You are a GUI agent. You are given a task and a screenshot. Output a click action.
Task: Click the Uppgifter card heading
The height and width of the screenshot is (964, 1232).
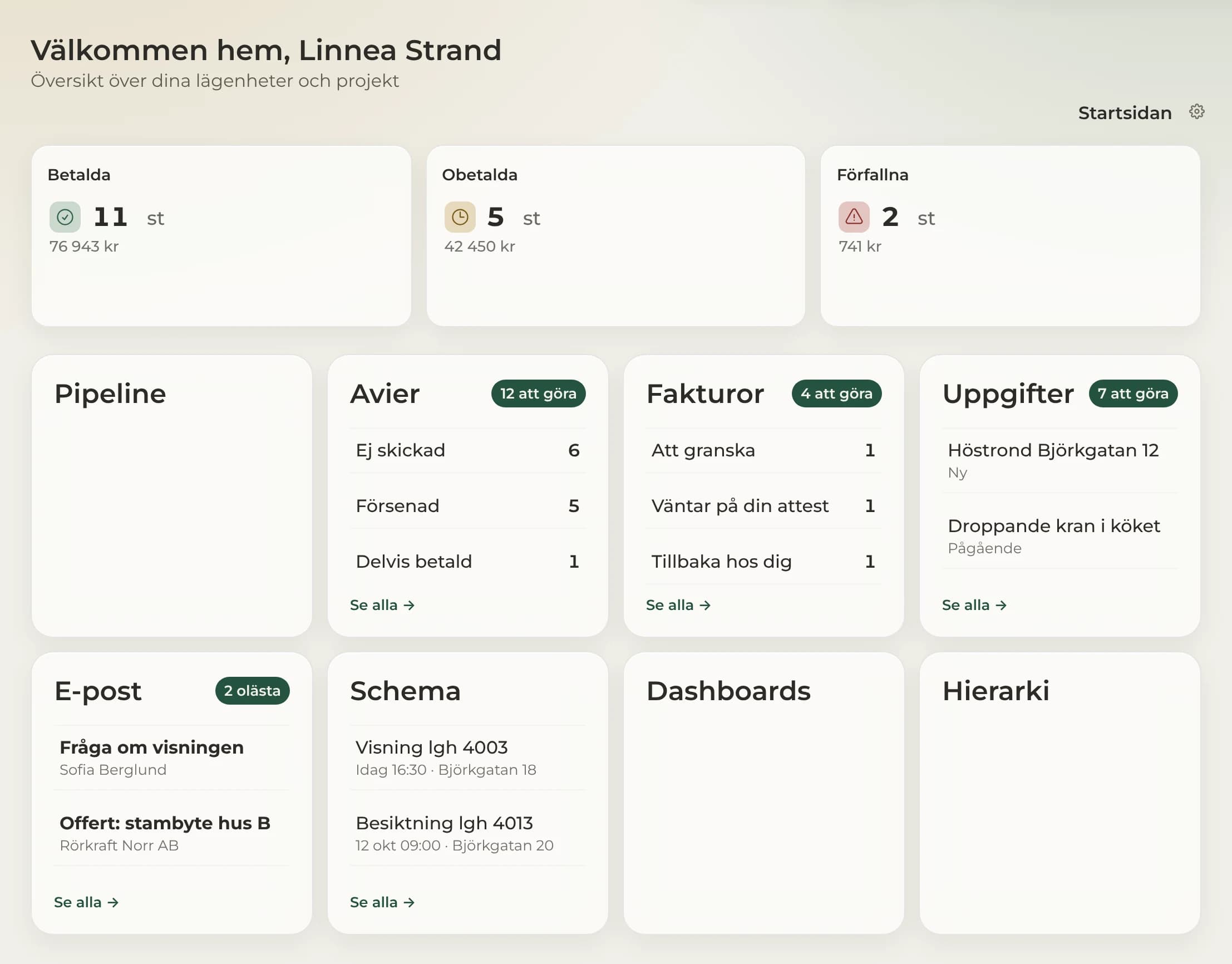click(x=1008, y=395)
